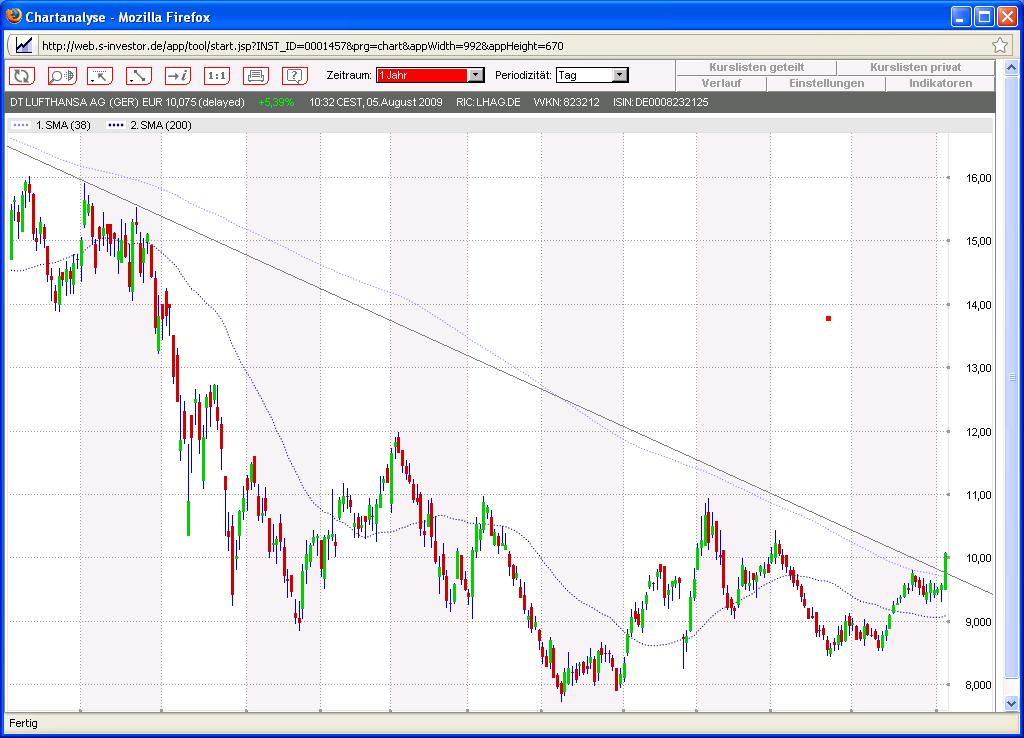Open the Einstellungen panel
Viewport: 1024px width, 738px height.
pyautogui.click(x=825, y=83)
